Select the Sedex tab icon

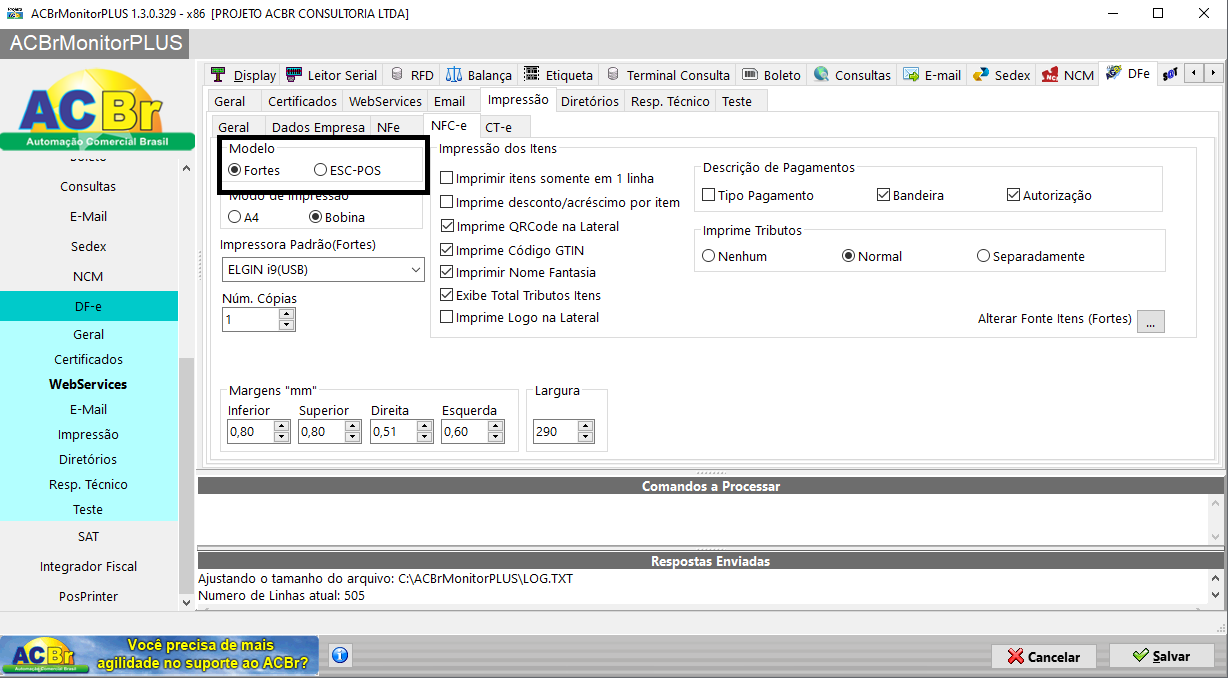point(1001,75)
